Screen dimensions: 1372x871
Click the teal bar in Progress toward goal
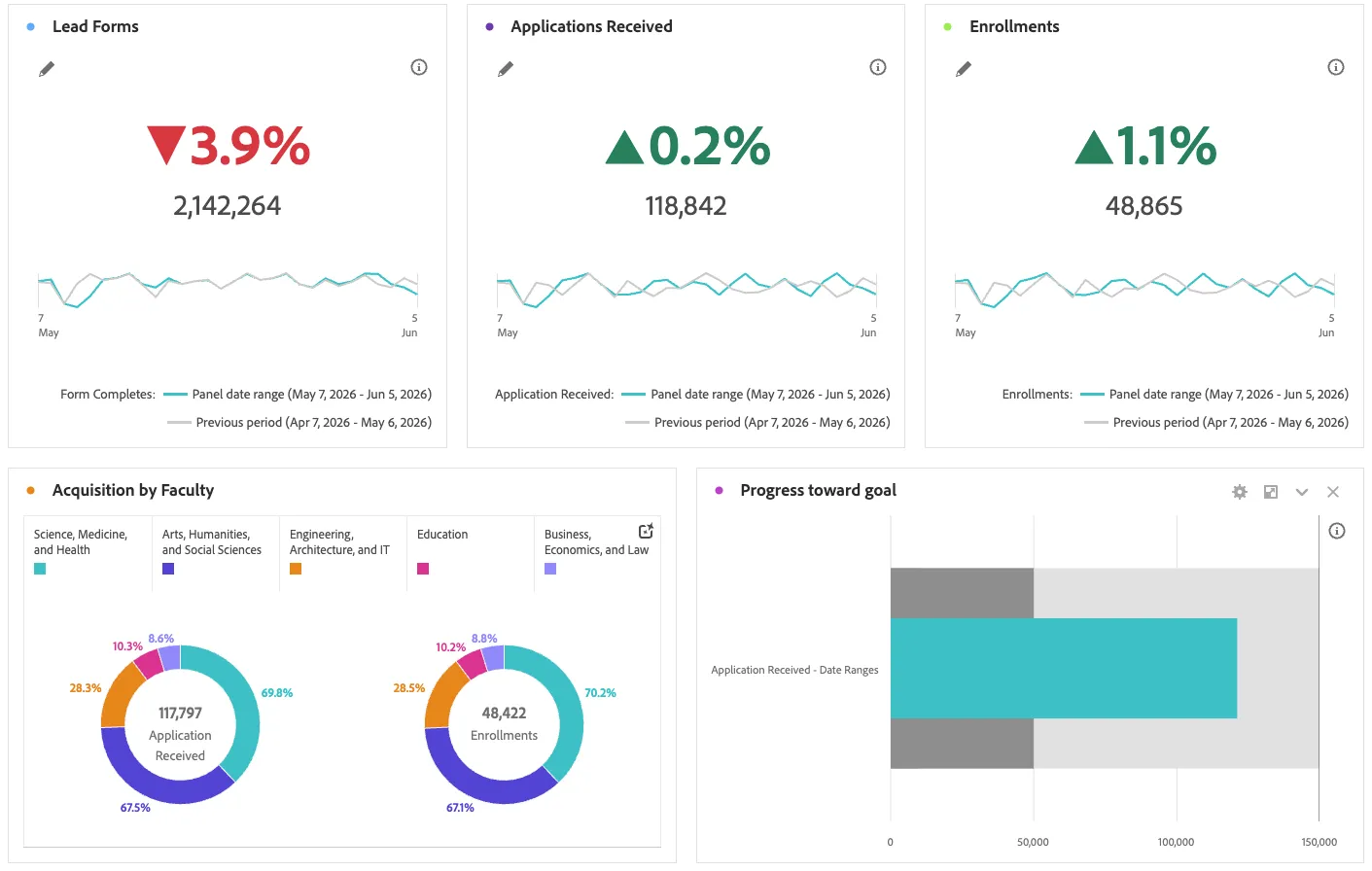tap(1064, 669)
